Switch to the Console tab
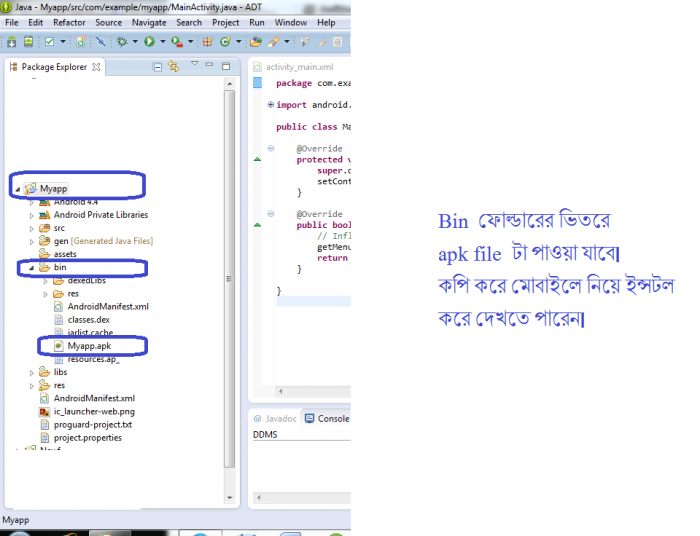Viewport: 700px width, 536px height. pos(327,419)
